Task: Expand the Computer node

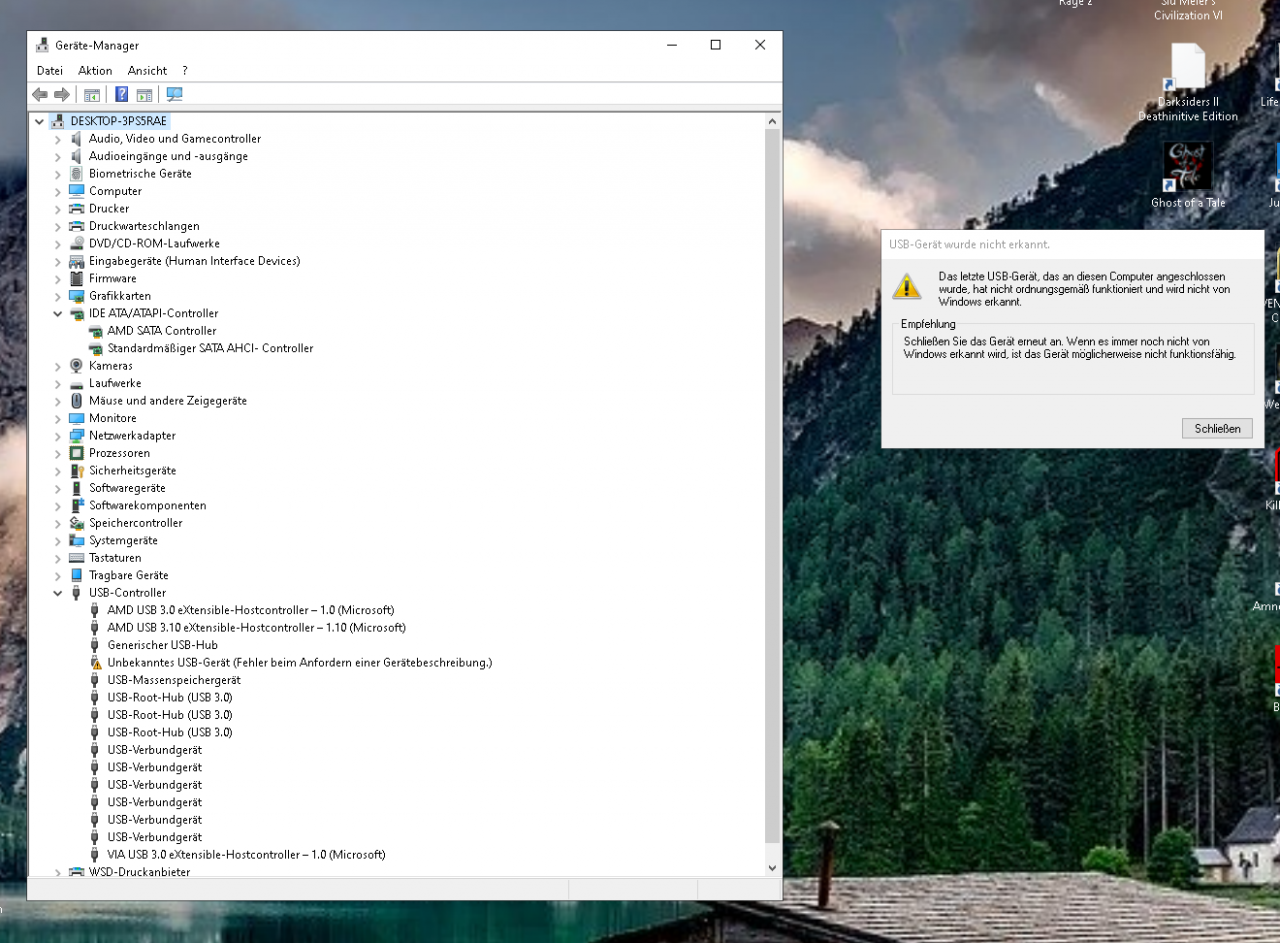Action: (58, 191)
